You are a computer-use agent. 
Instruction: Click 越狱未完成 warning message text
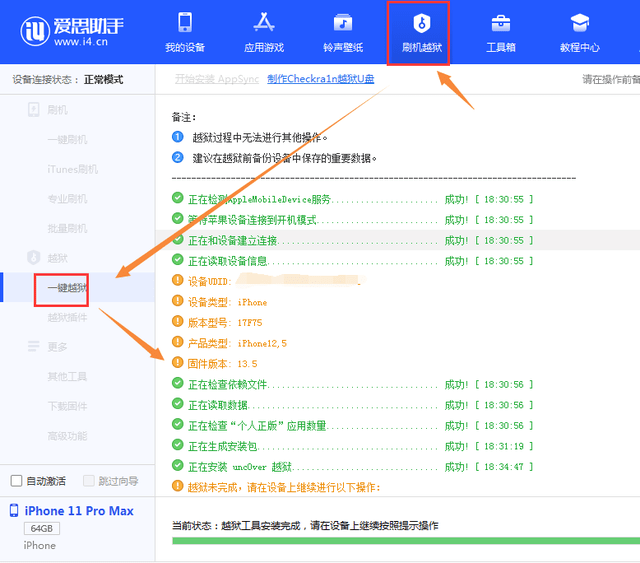284,487
